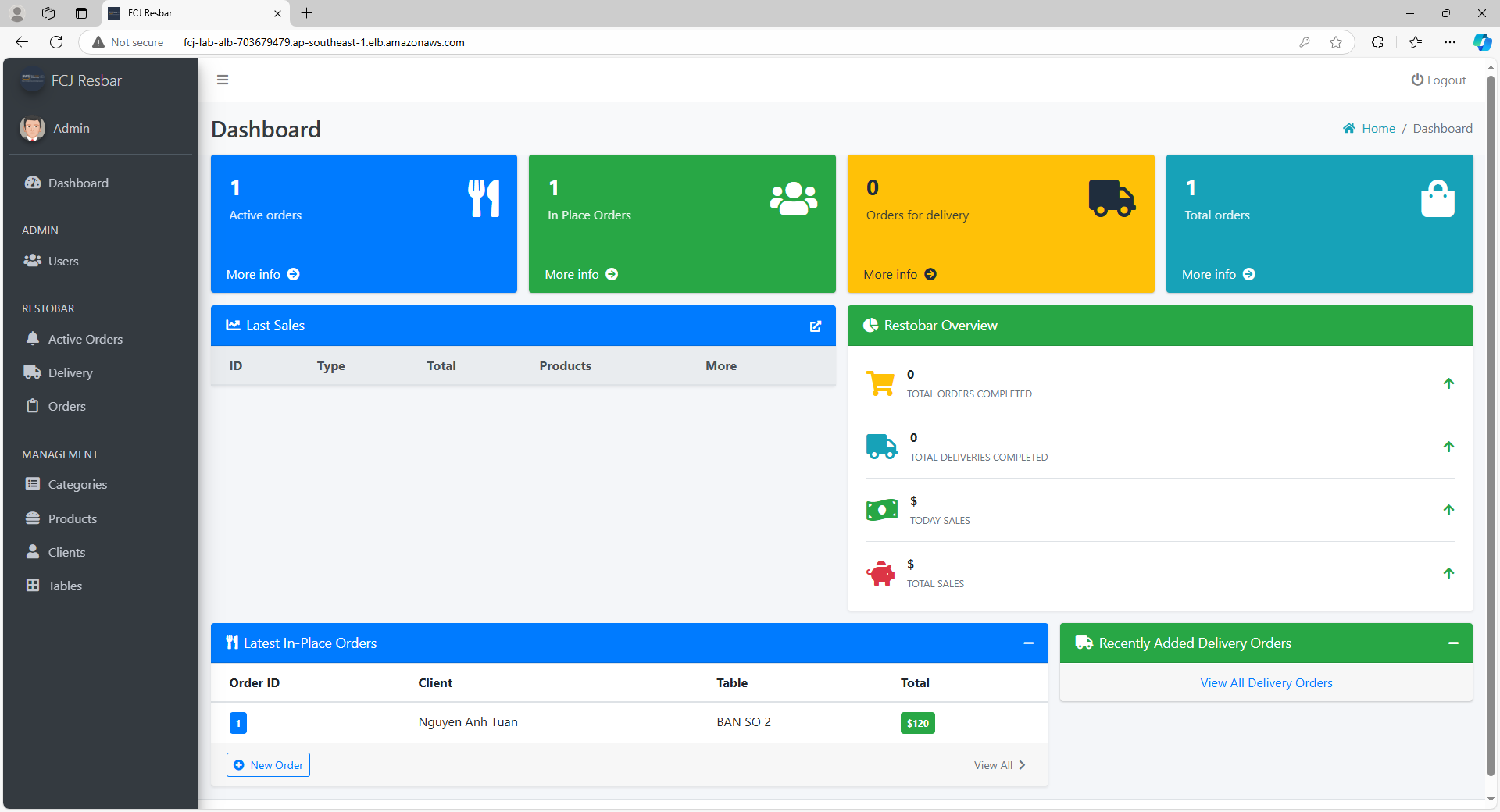Open the password key icon in address bar
This screenshot has width=1500, height=812.
tap(1305, 42)
